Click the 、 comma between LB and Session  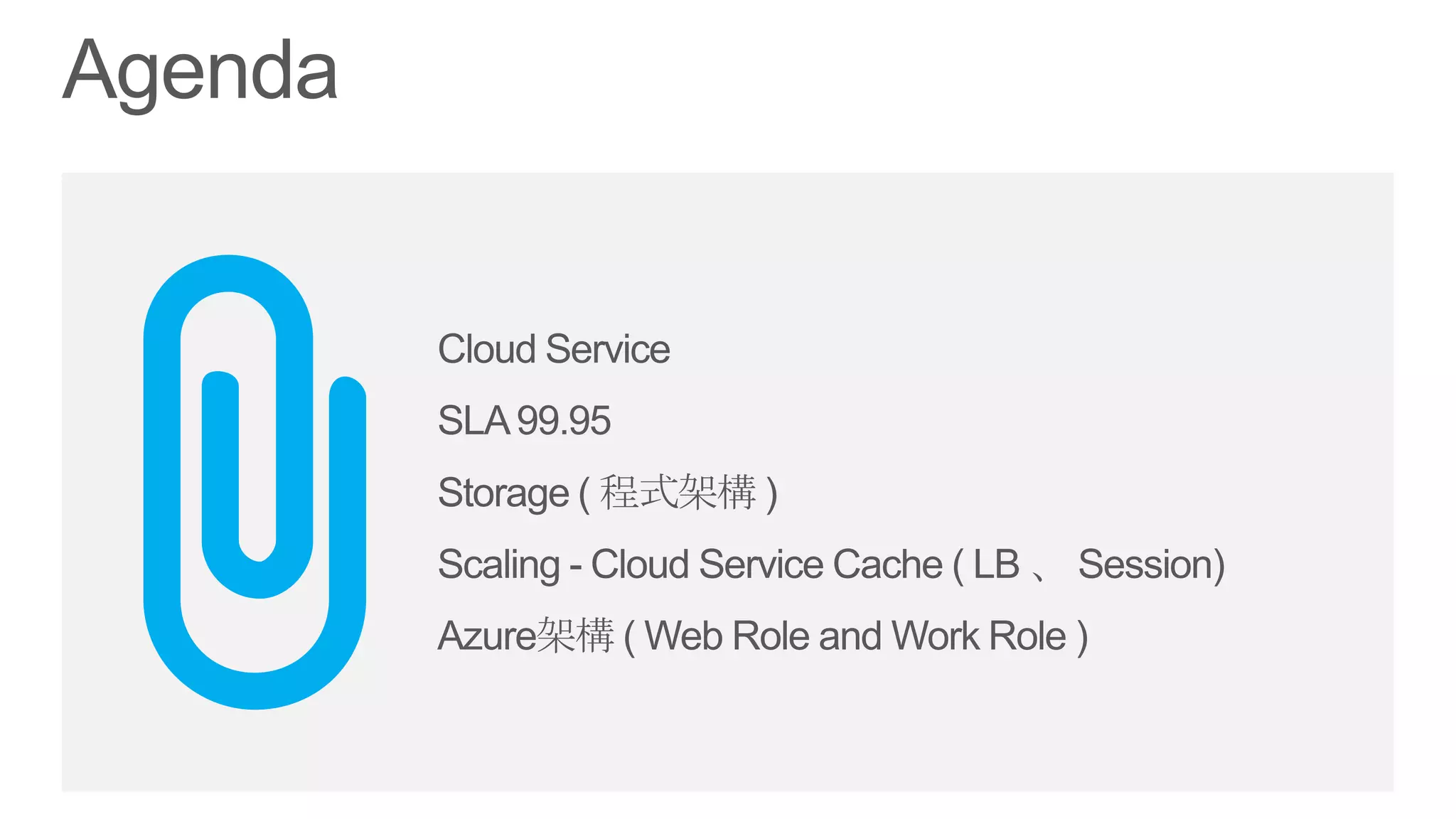pos(1039,573)
